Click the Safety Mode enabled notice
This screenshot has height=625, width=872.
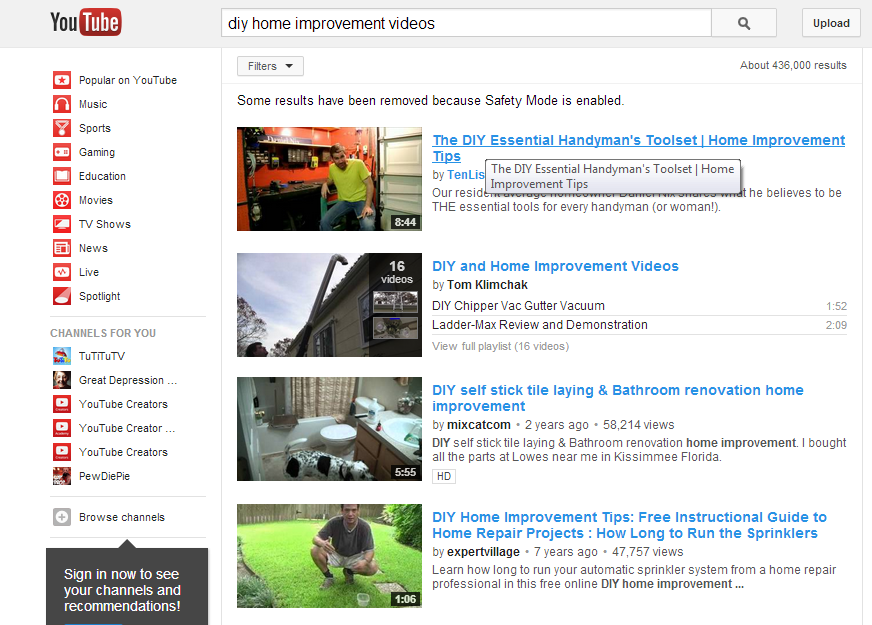[430, 101]
